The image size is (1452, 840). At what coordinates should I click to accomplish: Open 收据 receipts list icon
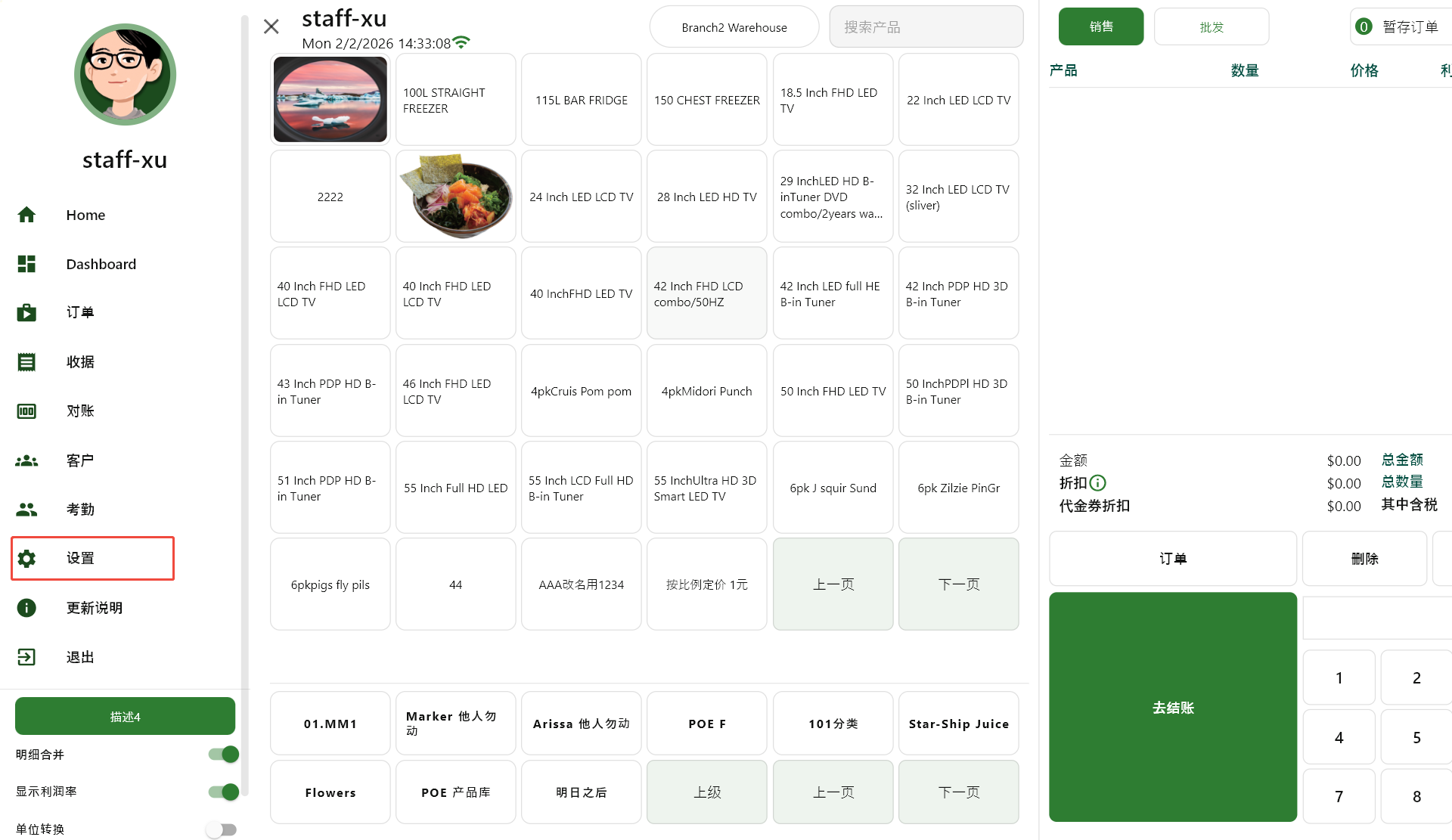(x=26, y=362)
